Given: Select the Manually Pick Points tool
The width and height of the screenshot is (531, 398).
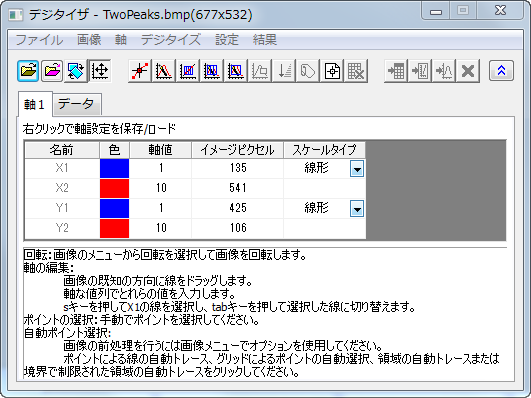Looking at the screenshot, I should [140, 71].
